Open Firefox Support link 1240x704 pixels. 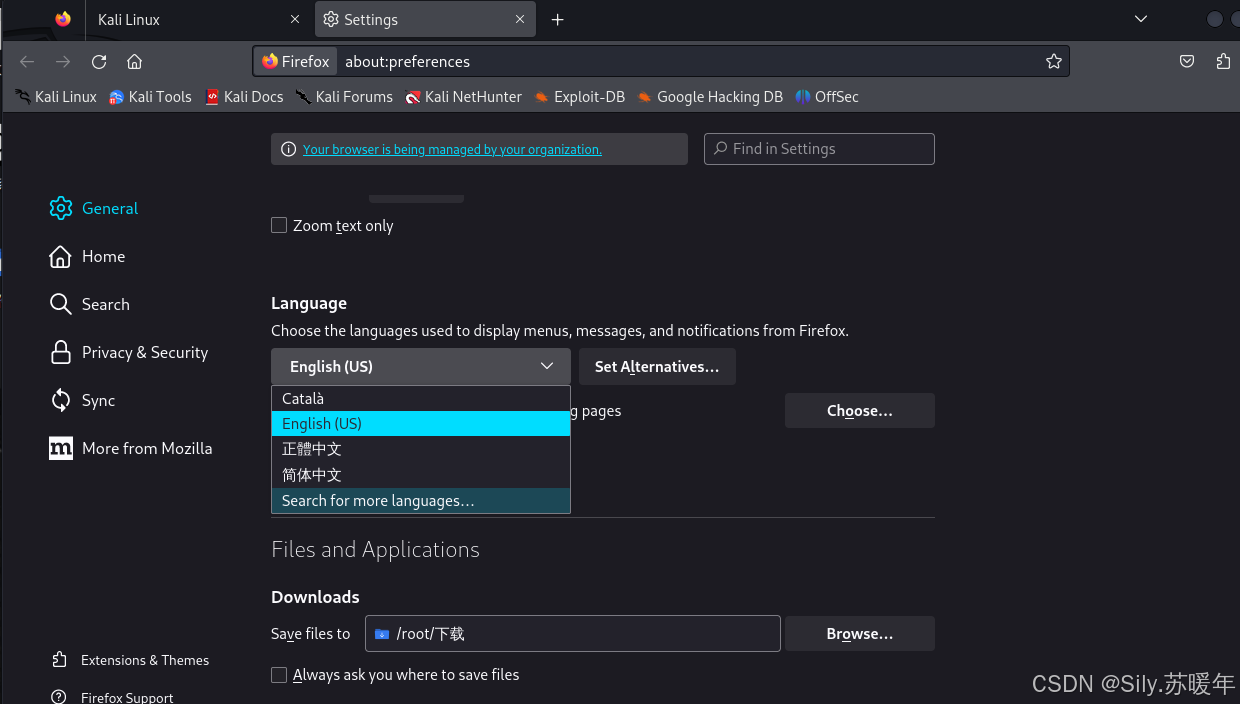click(x=113, y=697)
